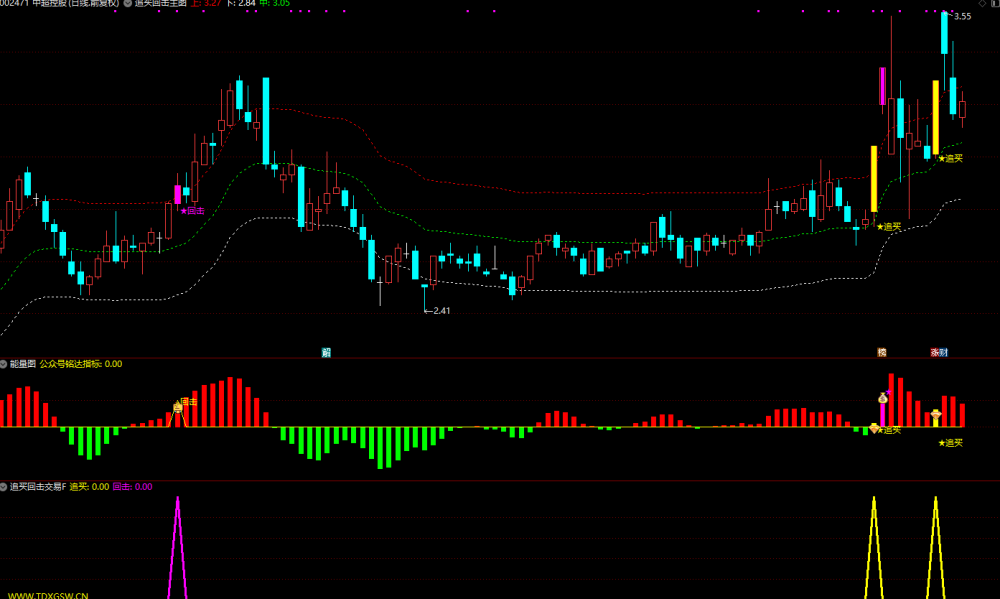
Task: Click the tall magenta candlestick near the top right
Action: (883, 86)
